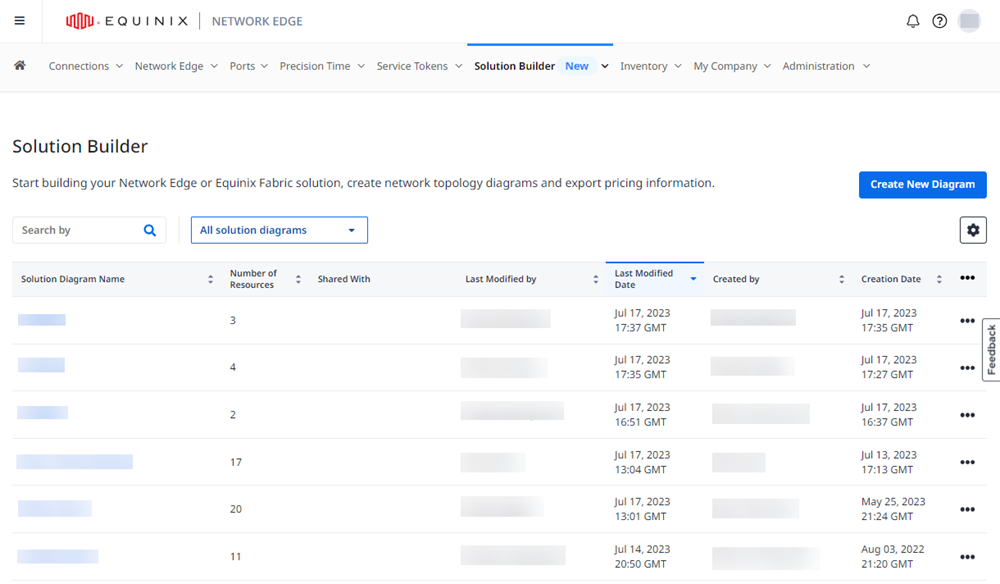1000x584 pixels.
Task: Open the Feedback side tab
Action: point(991,349)
